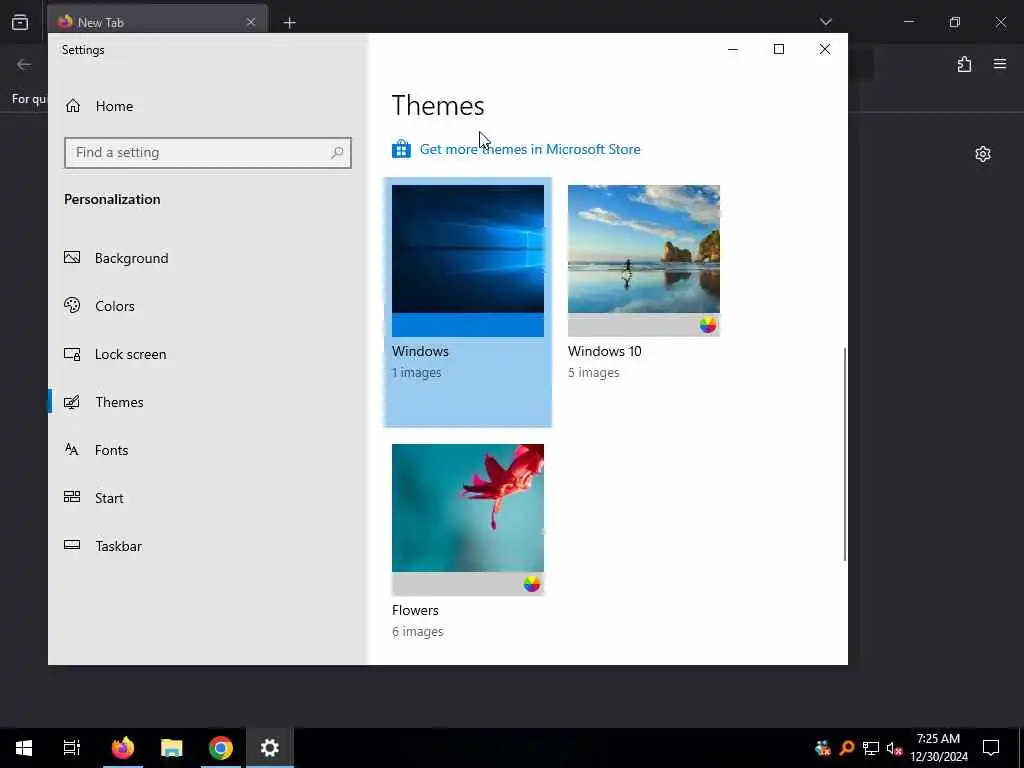Click the Settings gear on the taskbar

click(270, 748)
